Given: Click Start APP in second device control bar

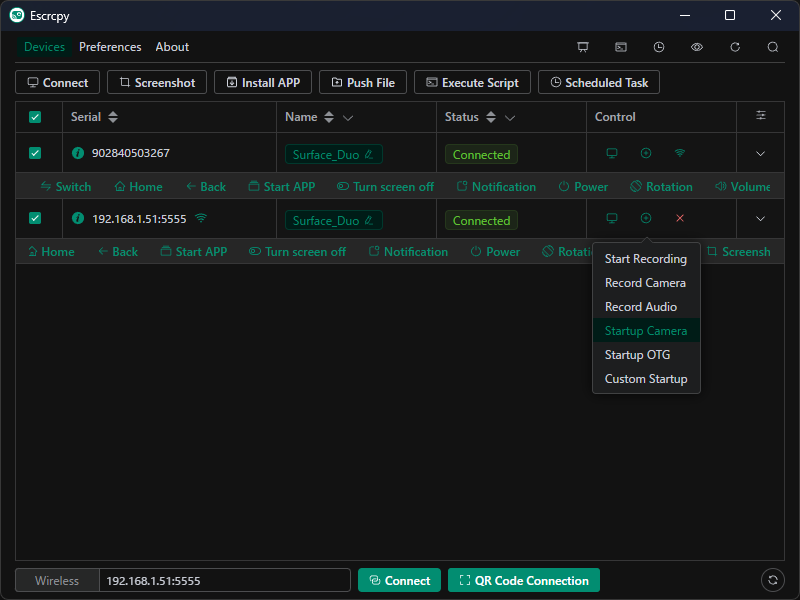Looking at the screenshot, I should coord(194,252).
